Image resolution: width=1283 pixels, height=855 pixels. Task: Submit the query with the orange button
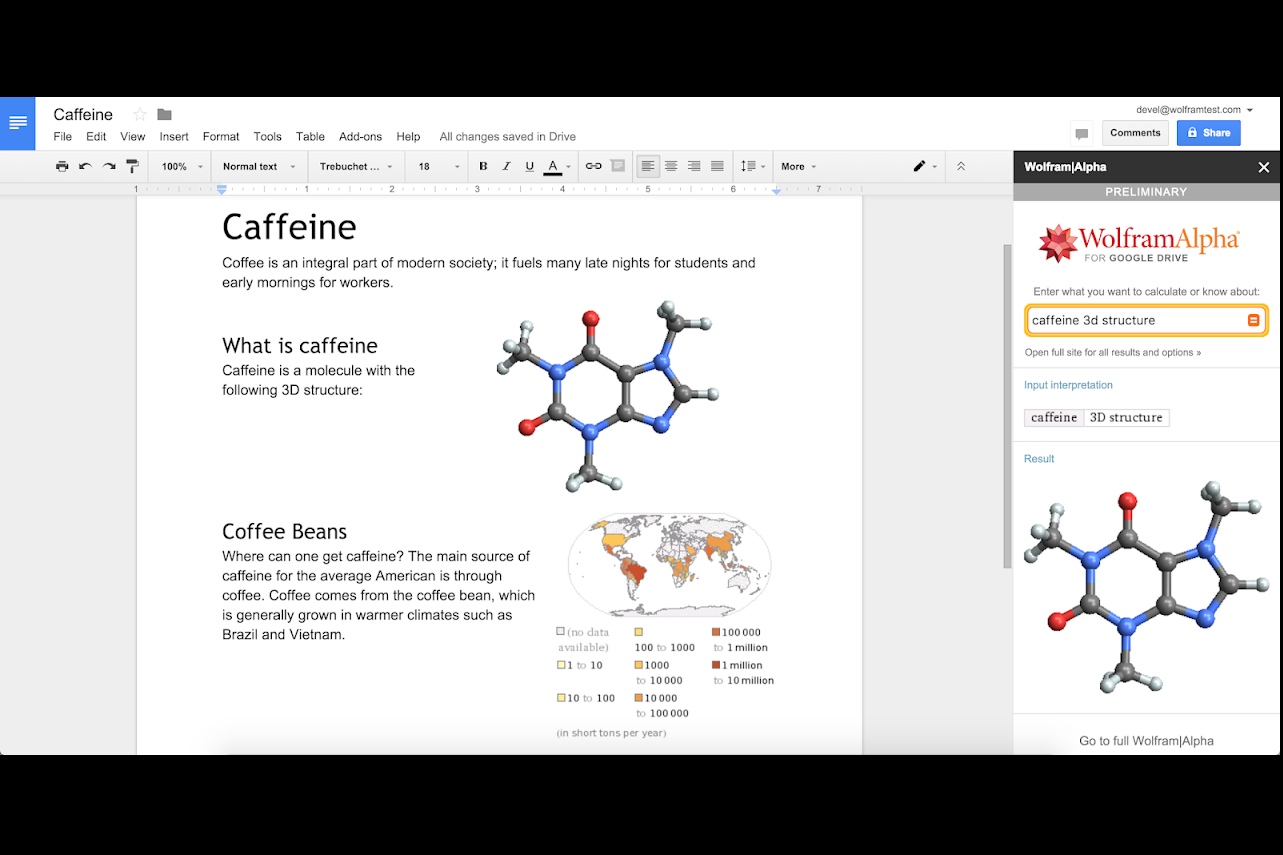click(1253, 320)
